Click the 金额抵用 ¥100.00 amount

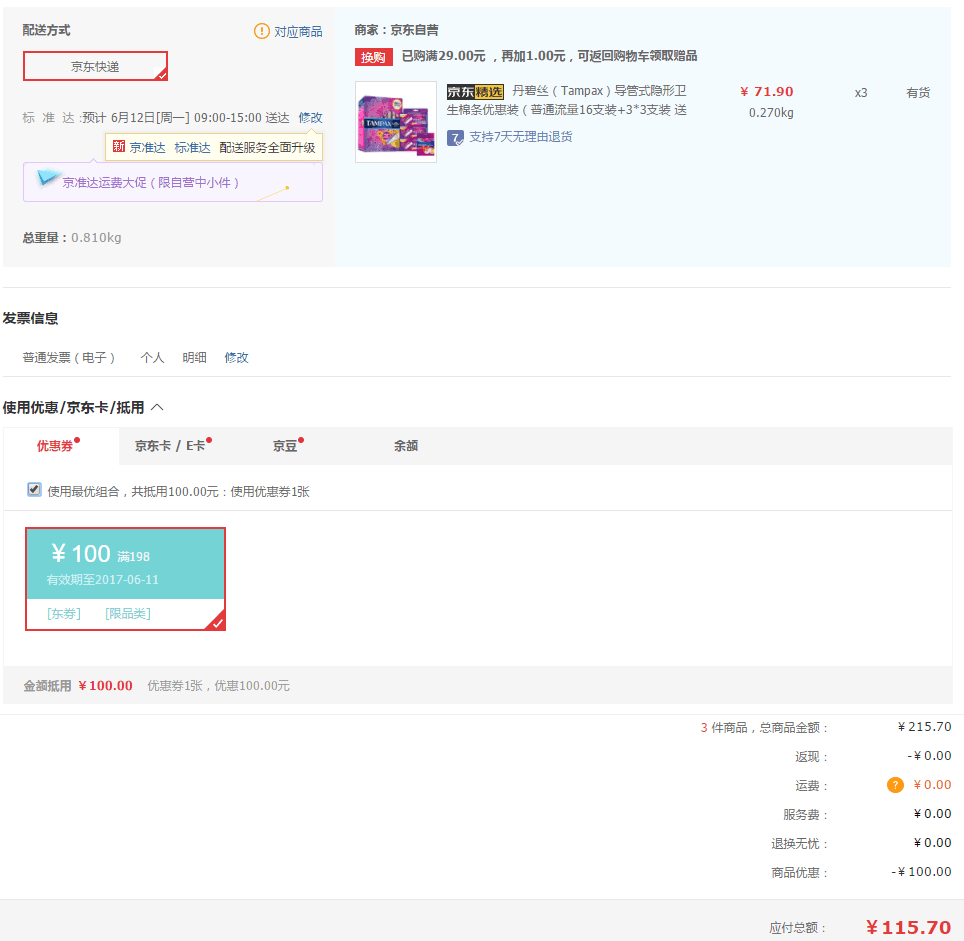[x=105, y=685]
